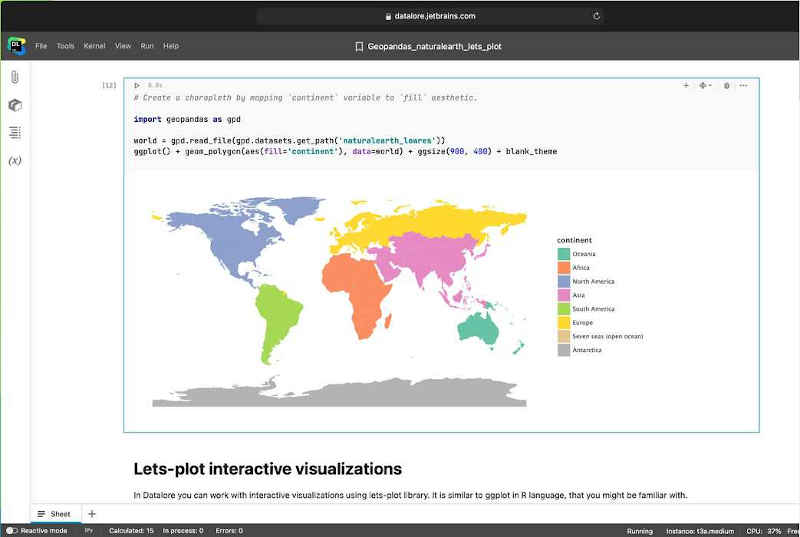Click the 'import geopandas as gpd' code line
The width and height of the screenshot is (800, 537).
coord(187,119)
